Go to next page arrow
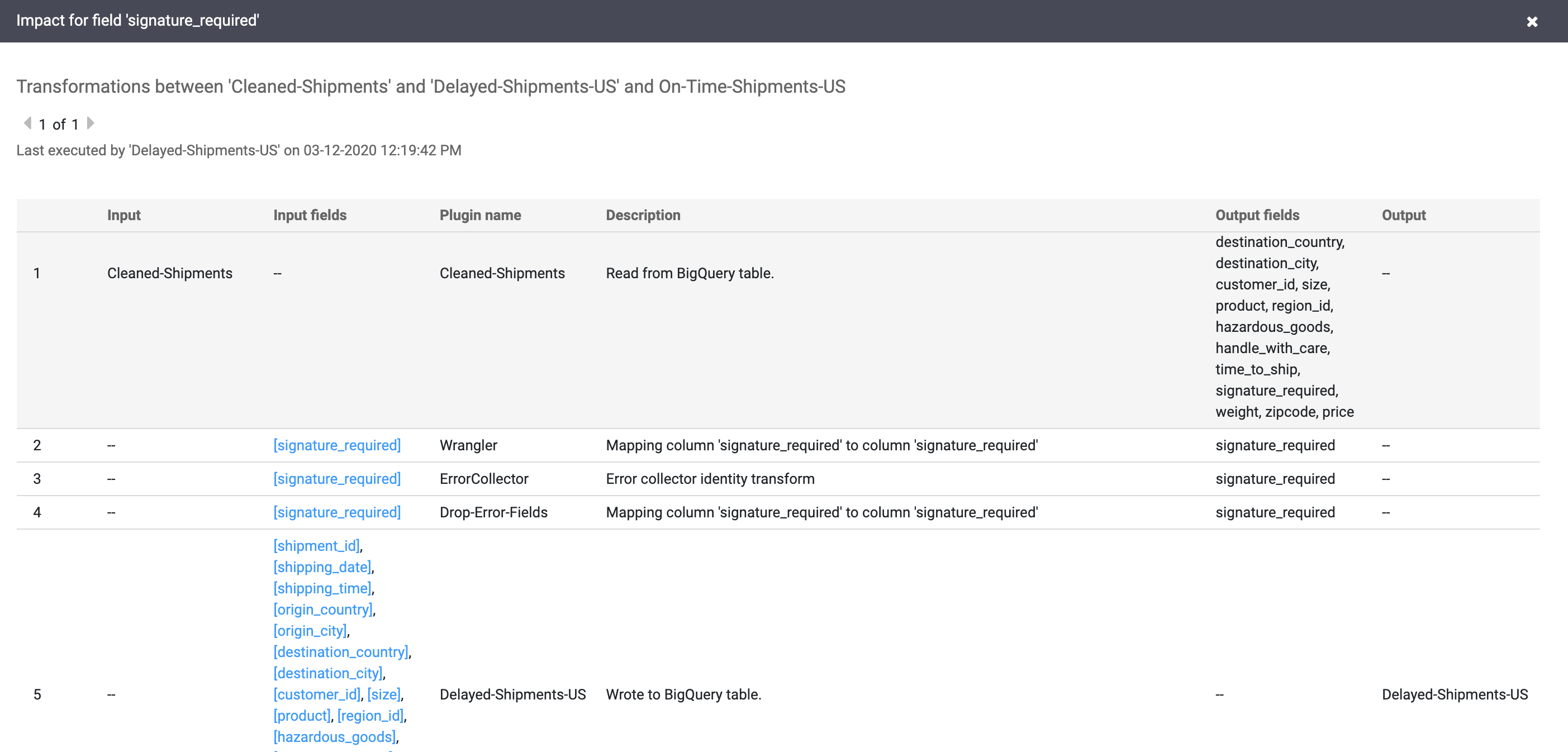The width and height of the screenshot is (1568, 752). click(x=90, y=123)
